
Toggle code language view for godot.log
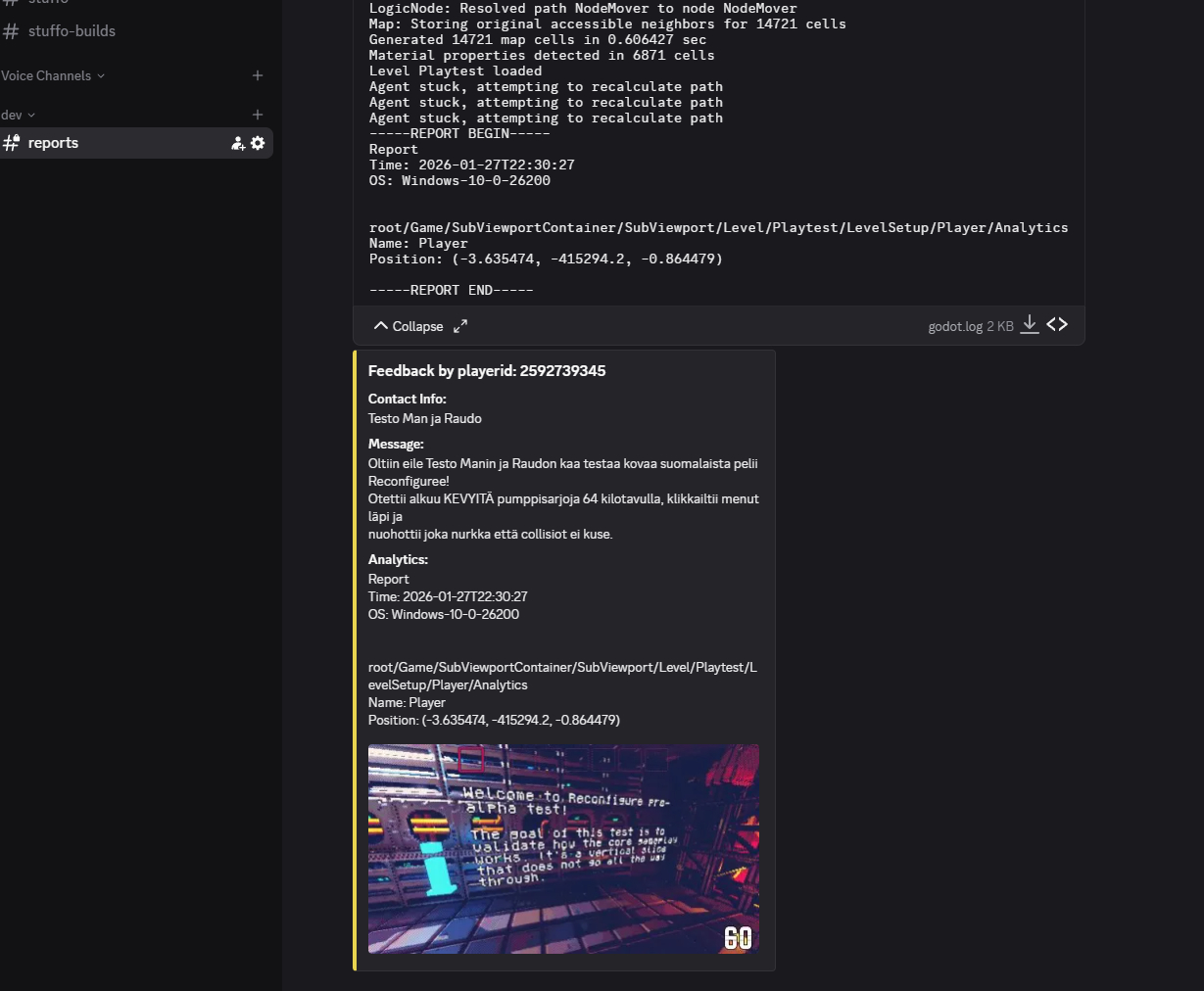coord(1057,325)
